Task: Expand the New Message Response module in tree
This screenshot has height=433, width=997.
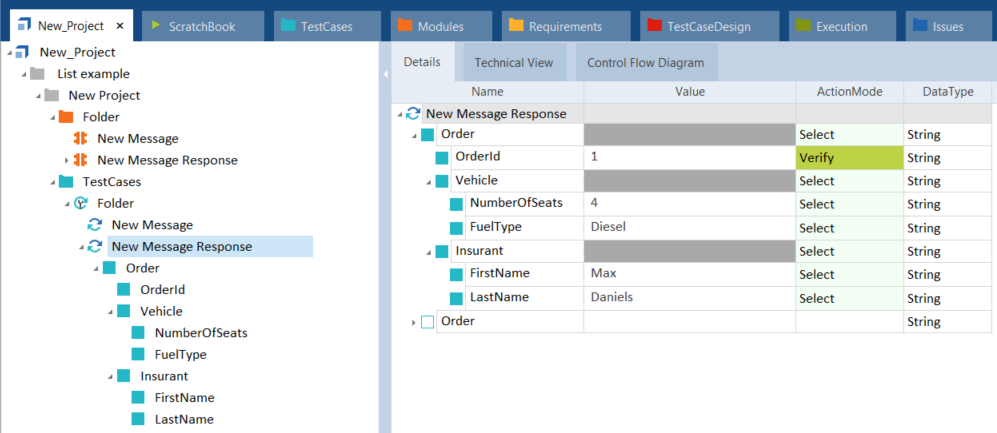Action: tap(68, 160)
